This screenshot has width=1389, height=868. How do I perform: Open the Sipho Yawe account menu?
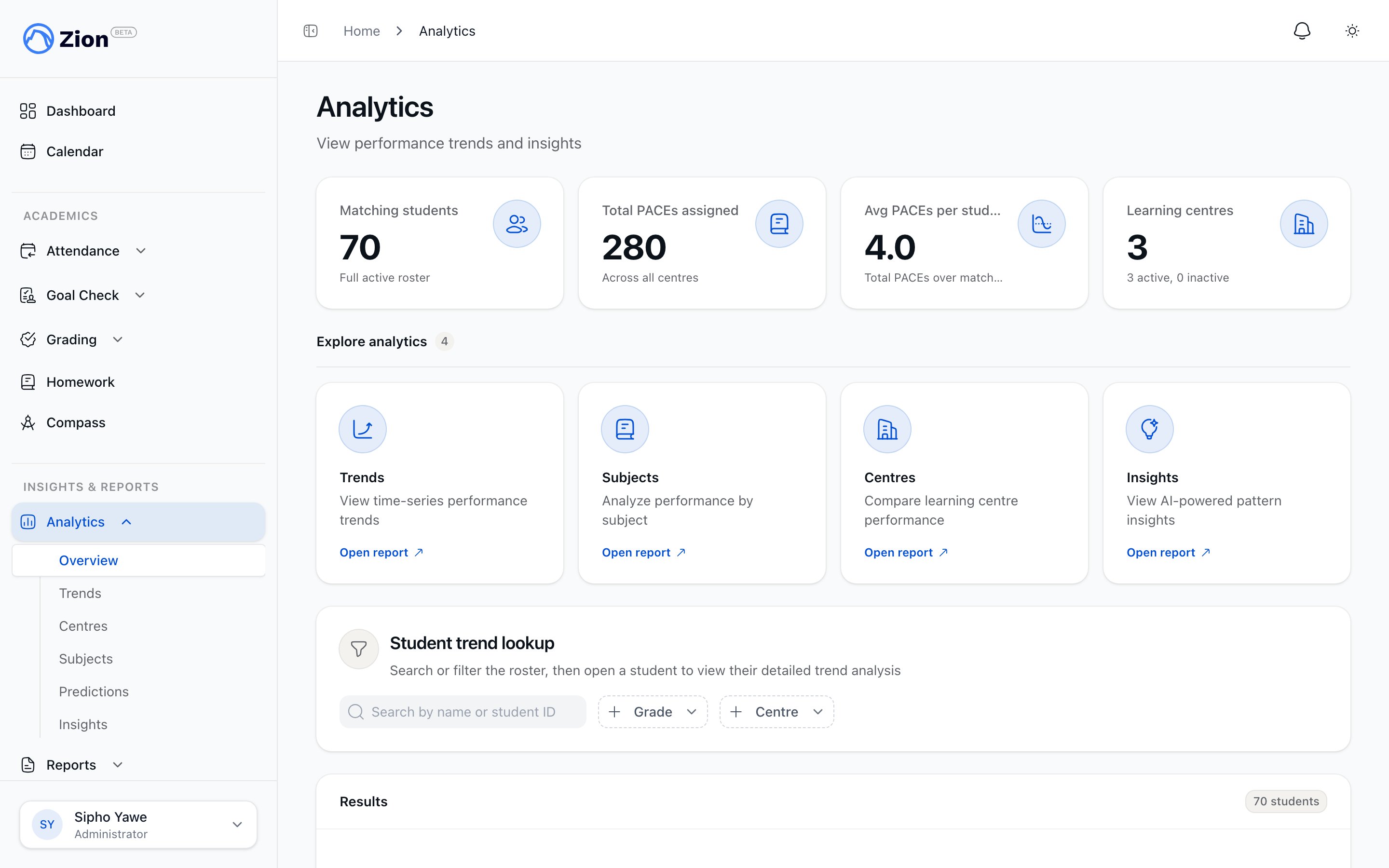pos(138,825)
